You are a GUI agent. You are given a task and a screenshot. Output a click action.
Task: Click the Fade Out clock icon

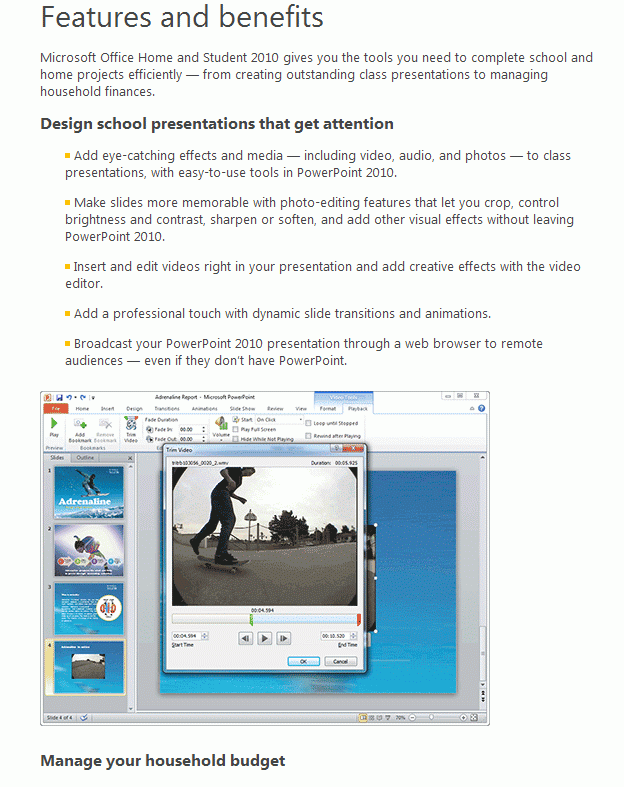coord(150,439)
